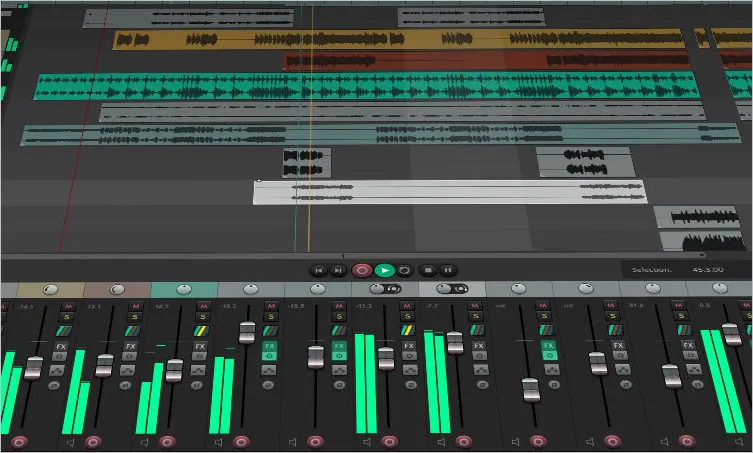Screen dimensions: 753x453
Task: Toggle monitoring speaker on the -18.3 channel
Action: [219, 442]
